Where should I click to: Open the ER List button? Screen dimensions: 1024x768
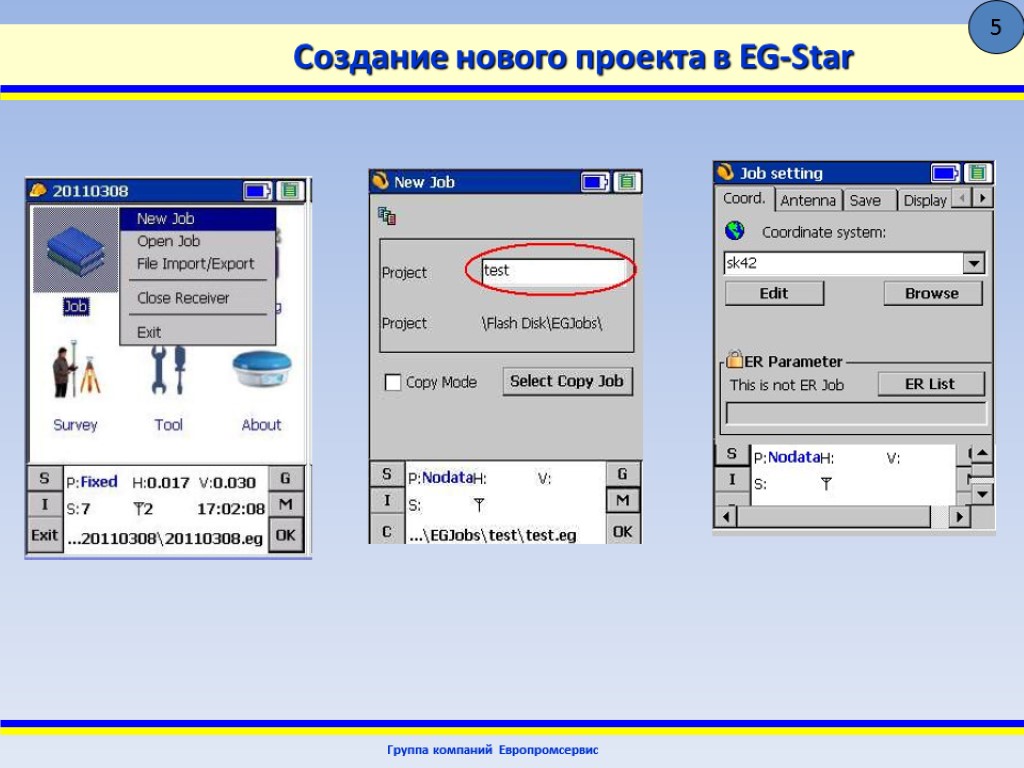930,384
